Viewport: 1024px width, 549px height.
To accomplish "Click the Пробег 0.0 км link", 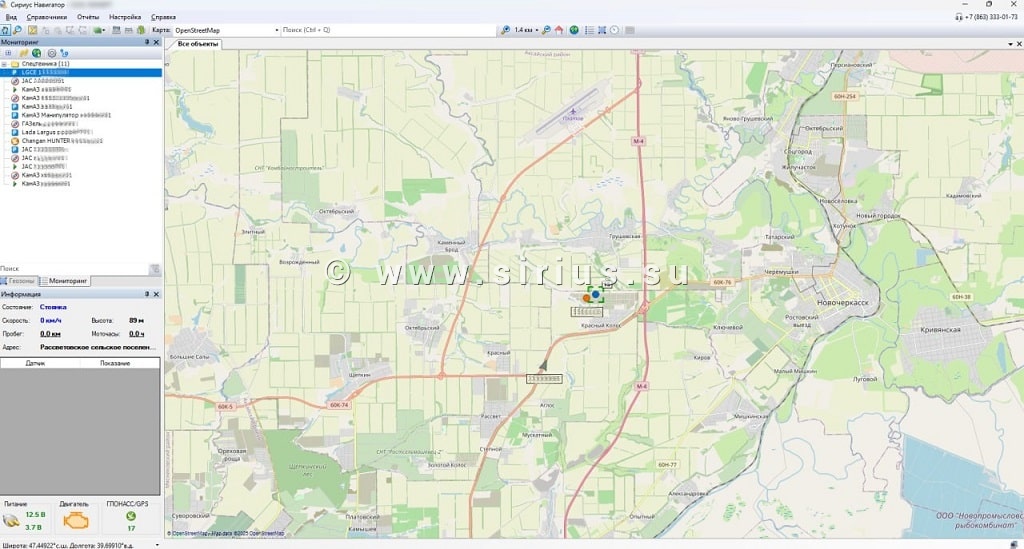I will tap(48, 333).
